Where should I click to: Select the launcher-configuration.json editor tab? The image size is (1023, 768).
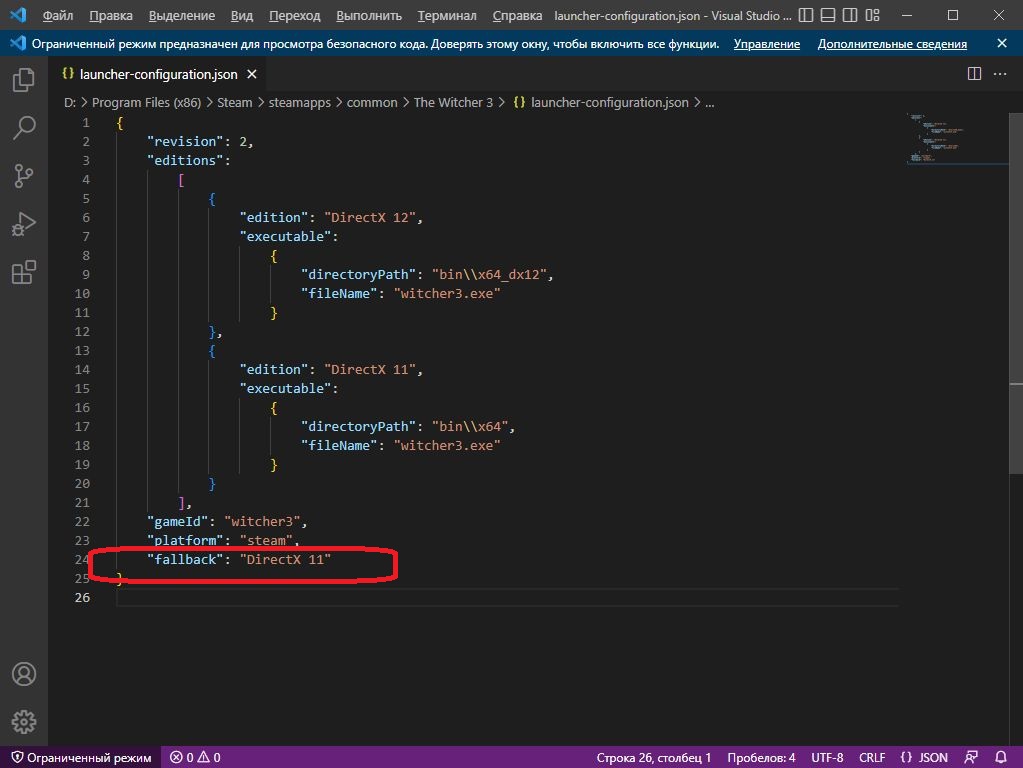click(x=159, y=74)
